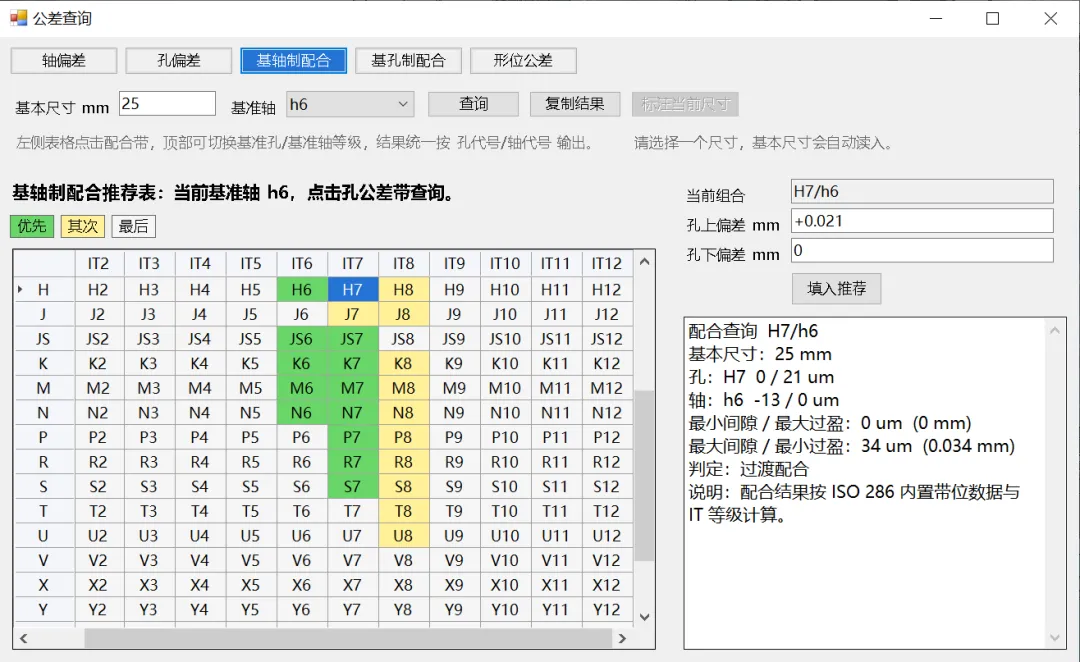Select the R7 tolerance cell

pos(353,462)
